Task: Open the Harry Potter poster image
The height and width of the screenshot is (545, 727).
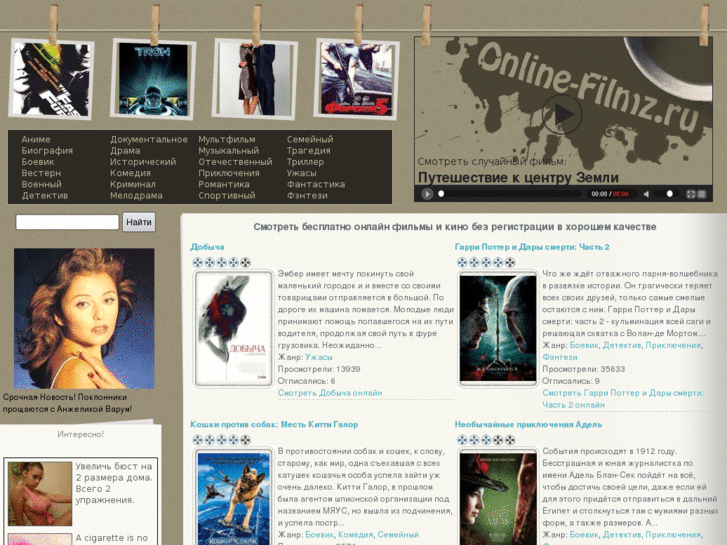Action: [x=498, y=329]
